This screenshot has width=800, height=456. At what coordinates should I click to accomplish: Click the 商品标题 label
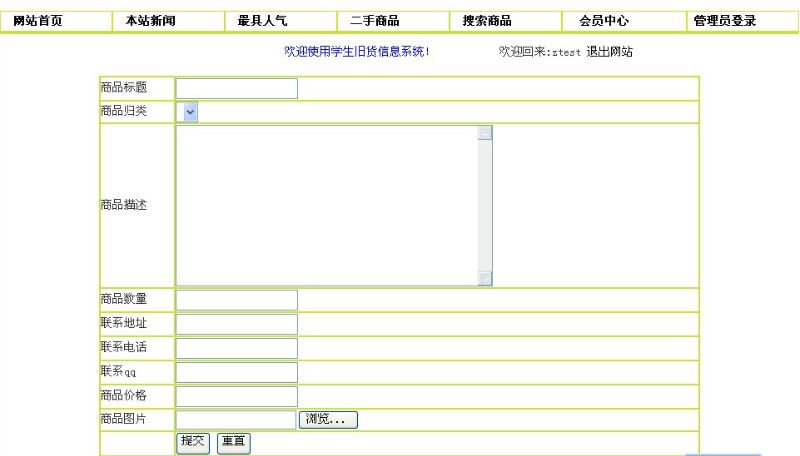point(124,87)
